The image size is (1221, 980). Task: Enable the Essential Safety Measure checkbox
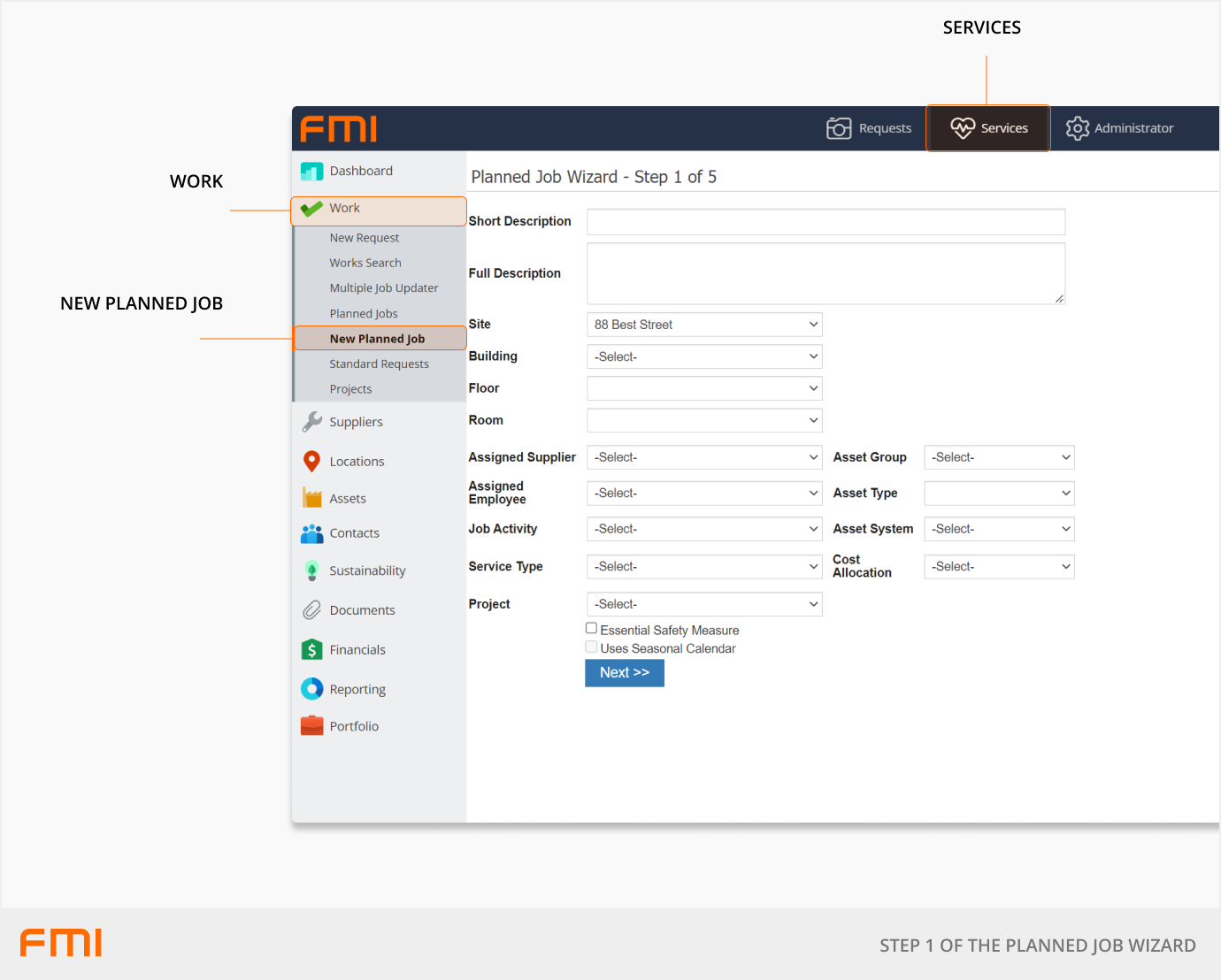click(x=591, y=629)
